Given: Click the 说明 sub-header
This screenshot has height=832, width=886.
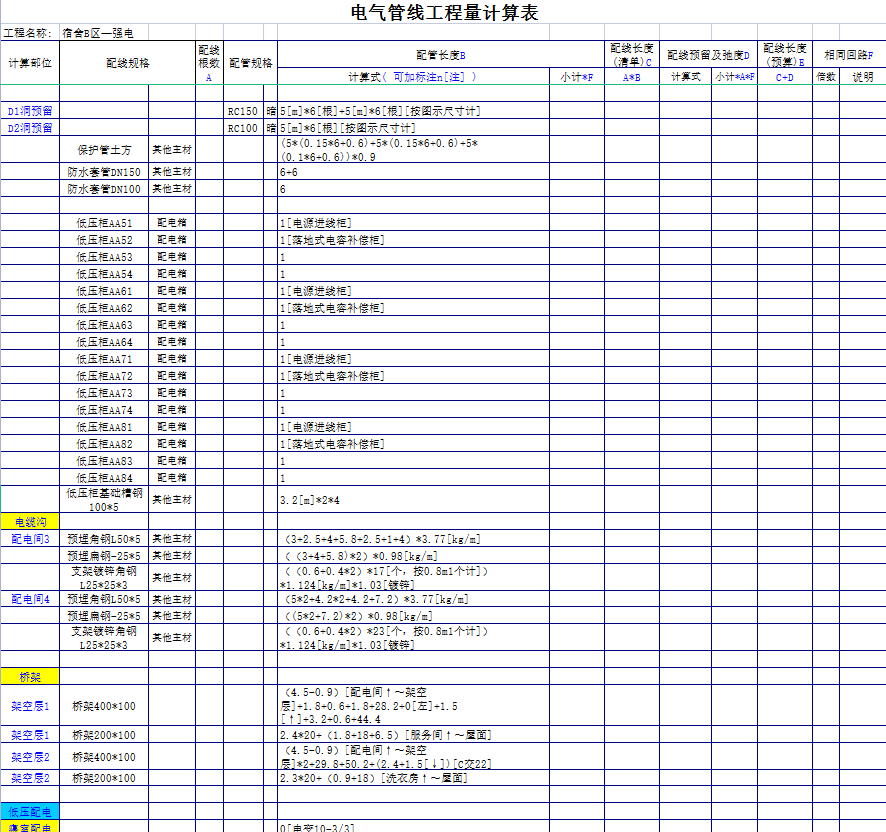Looking at the screenshot, I should pos(863,77).
